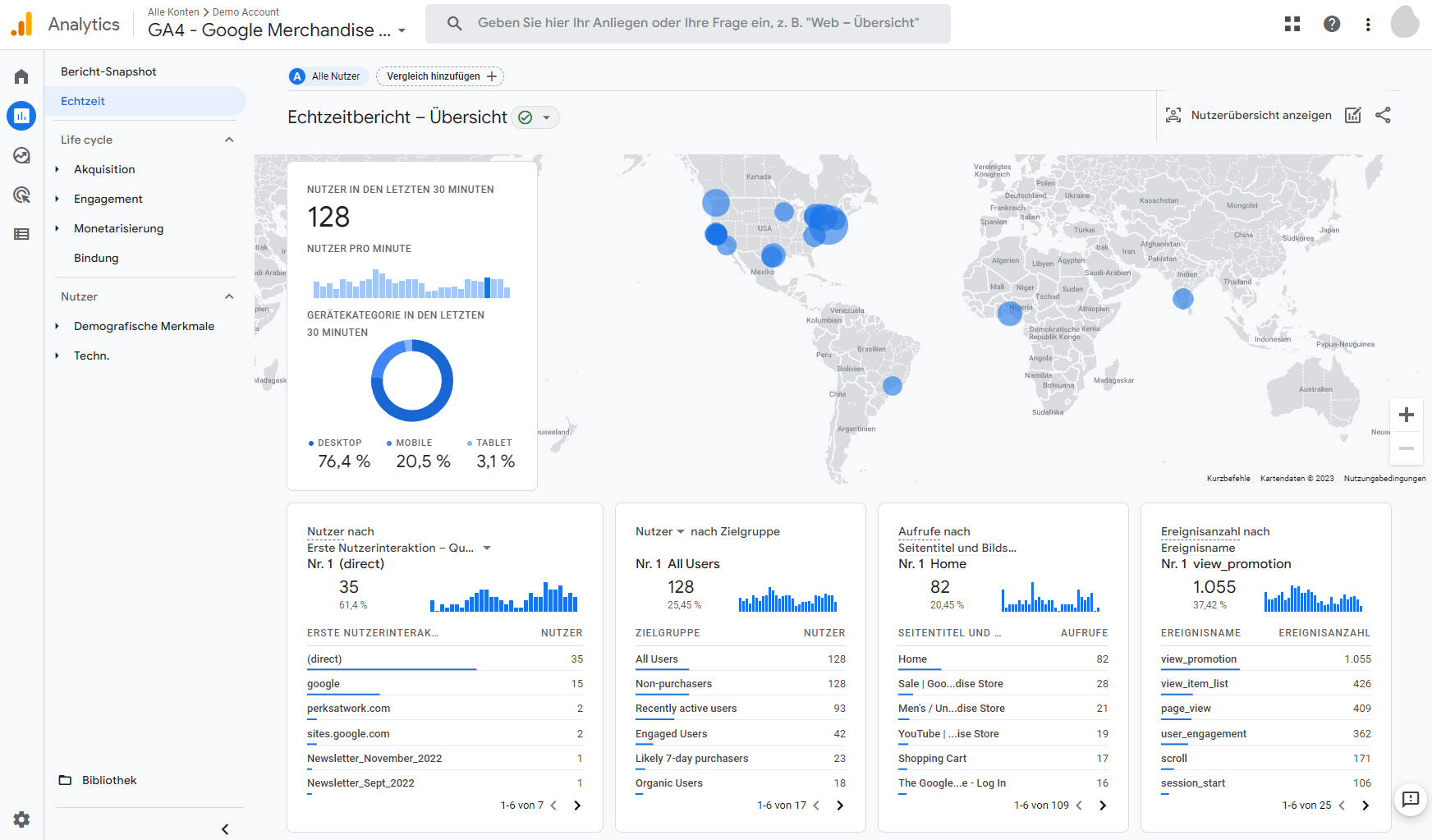The height and width of the screenshot is (840, 1432).
Task: Click the Alle Nutzer segment badge
Action: tap(328, 76)
